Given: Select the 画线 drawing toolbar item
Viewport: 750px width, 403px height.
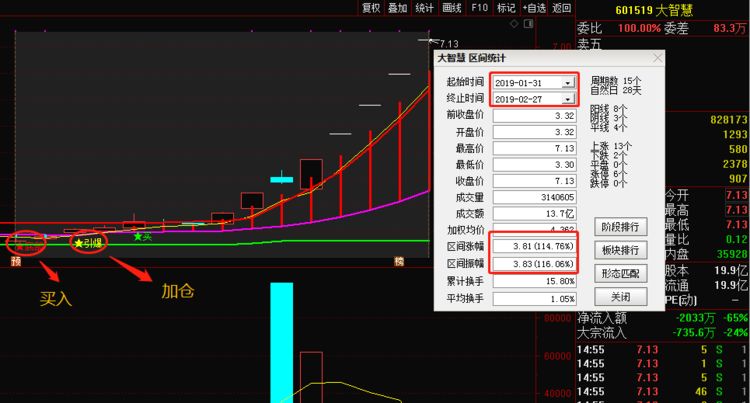Looking at the screenshot, I should point(452,8).
